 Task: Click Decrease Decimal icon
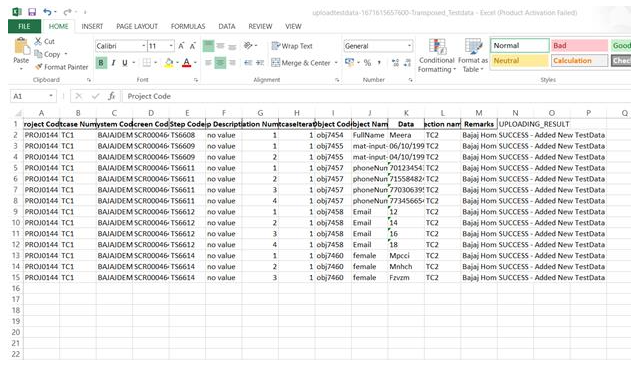pyautogui.click(x=407, y=63)
